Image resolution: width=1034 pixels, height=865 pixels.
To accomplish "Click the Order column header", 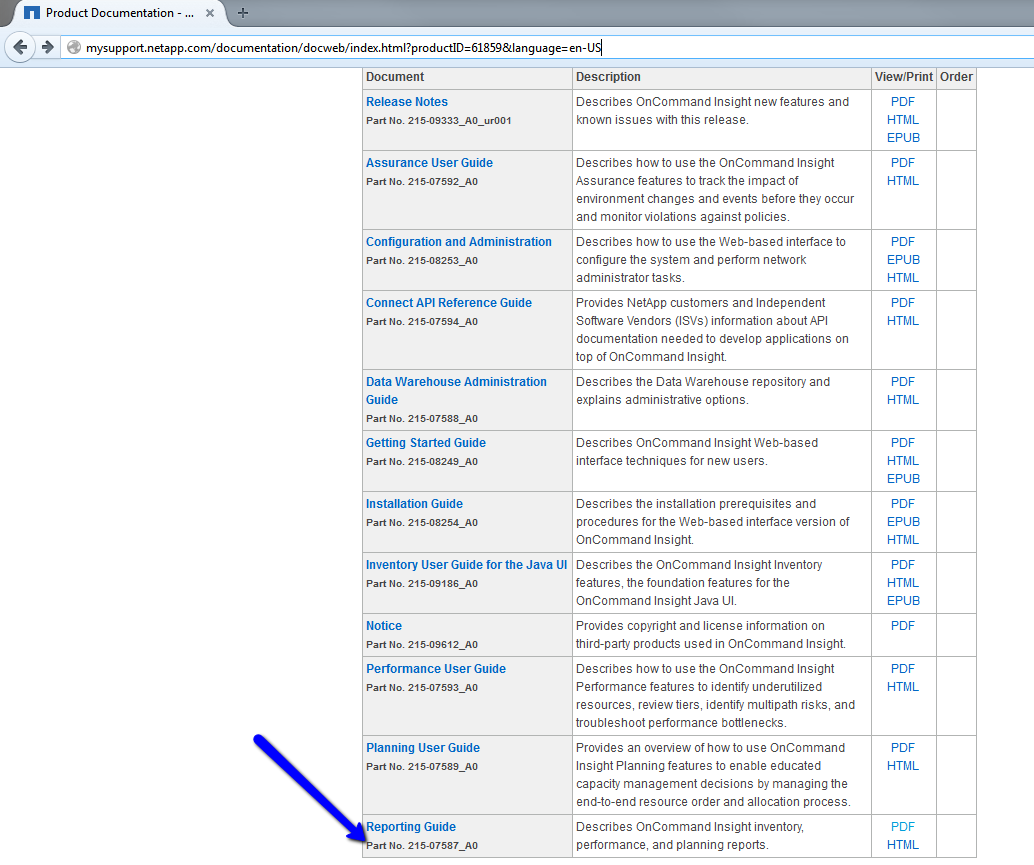I will pyautogui.click(x=956, y=77).
